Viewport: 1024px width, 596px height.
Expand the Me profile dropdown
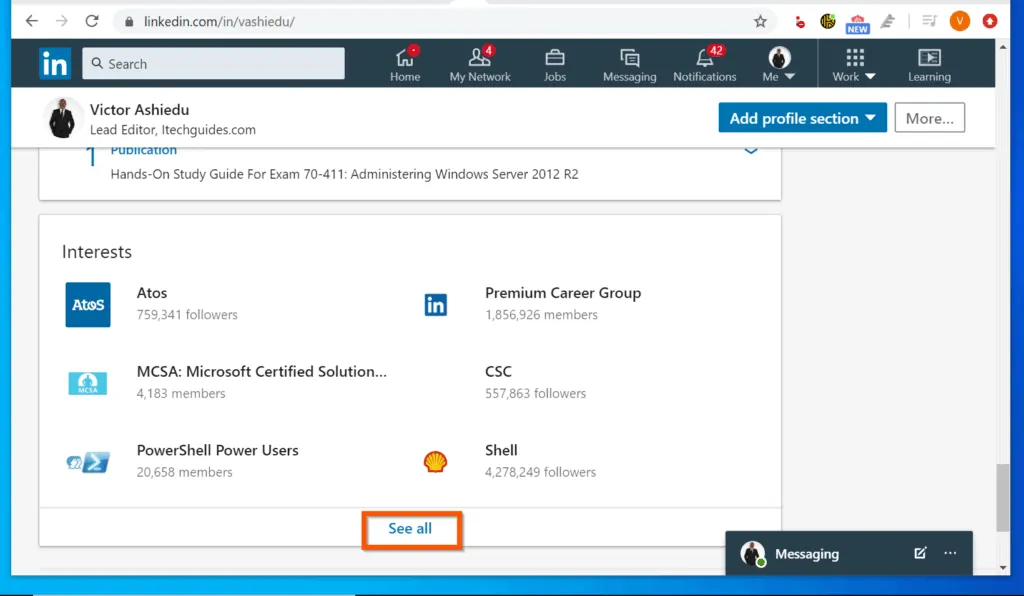pyautogui.click(x=779, y=64)
